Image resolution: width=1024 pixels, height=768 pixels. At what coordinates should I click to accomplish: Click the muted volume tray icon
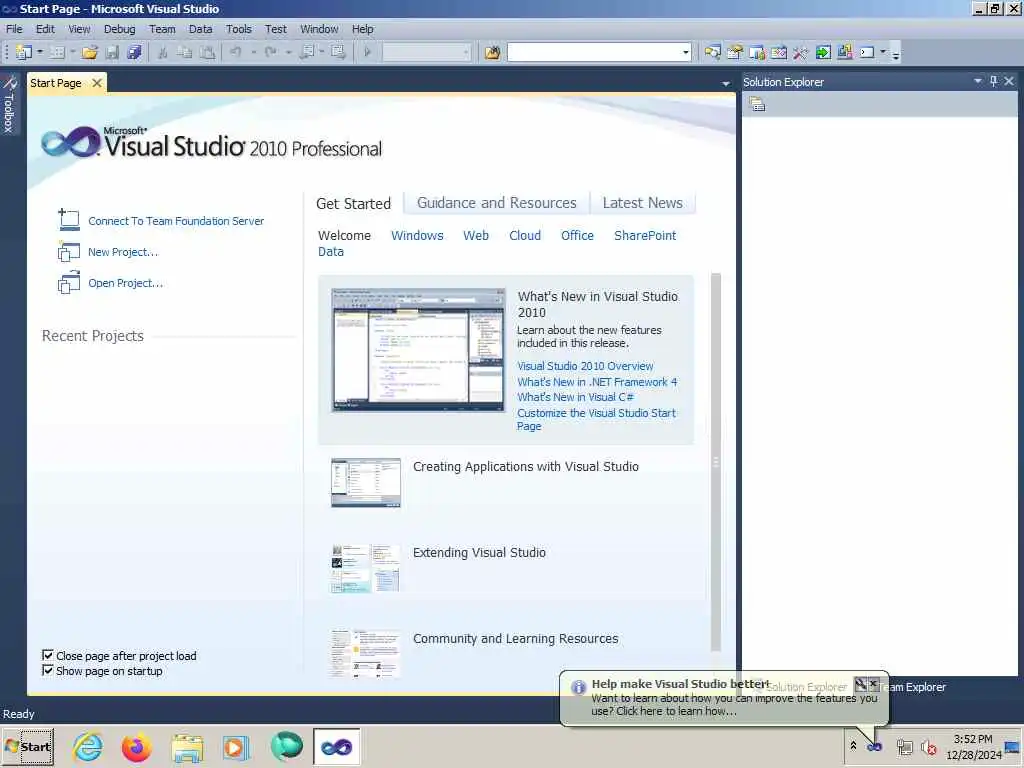(x=928, y=746)
